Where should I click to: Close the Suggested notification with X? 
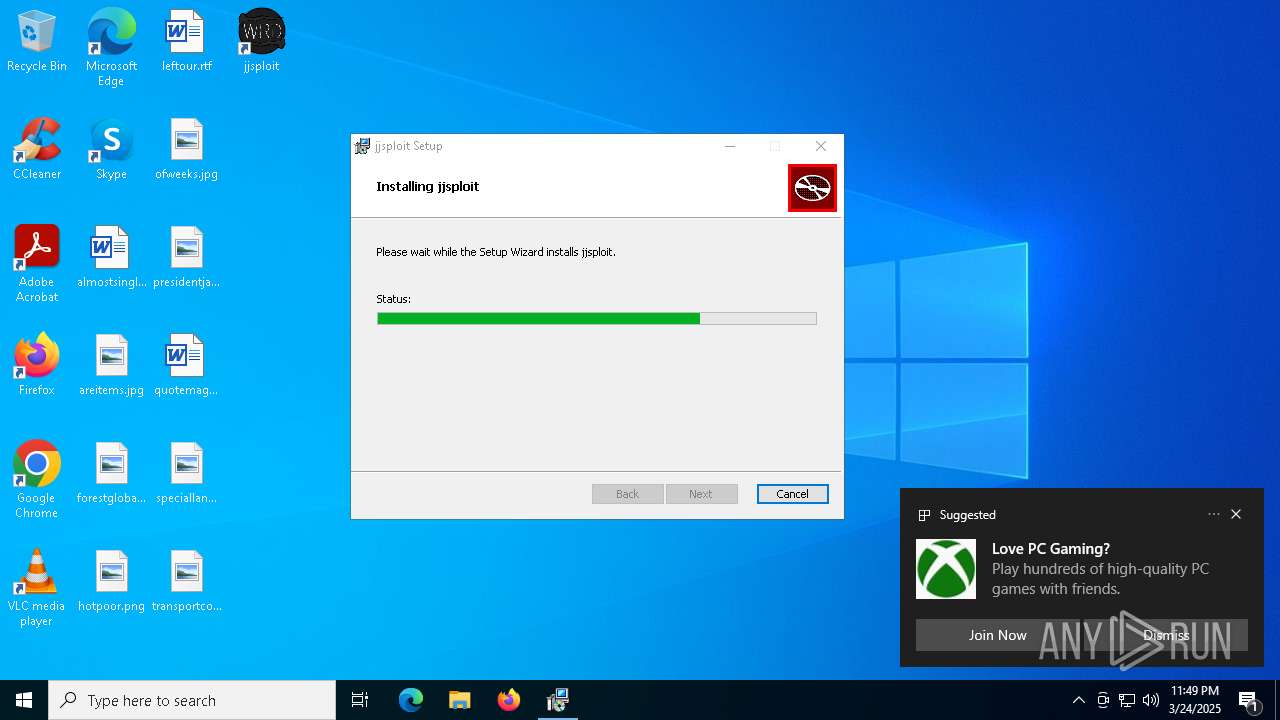click(x=1236, y=514)
